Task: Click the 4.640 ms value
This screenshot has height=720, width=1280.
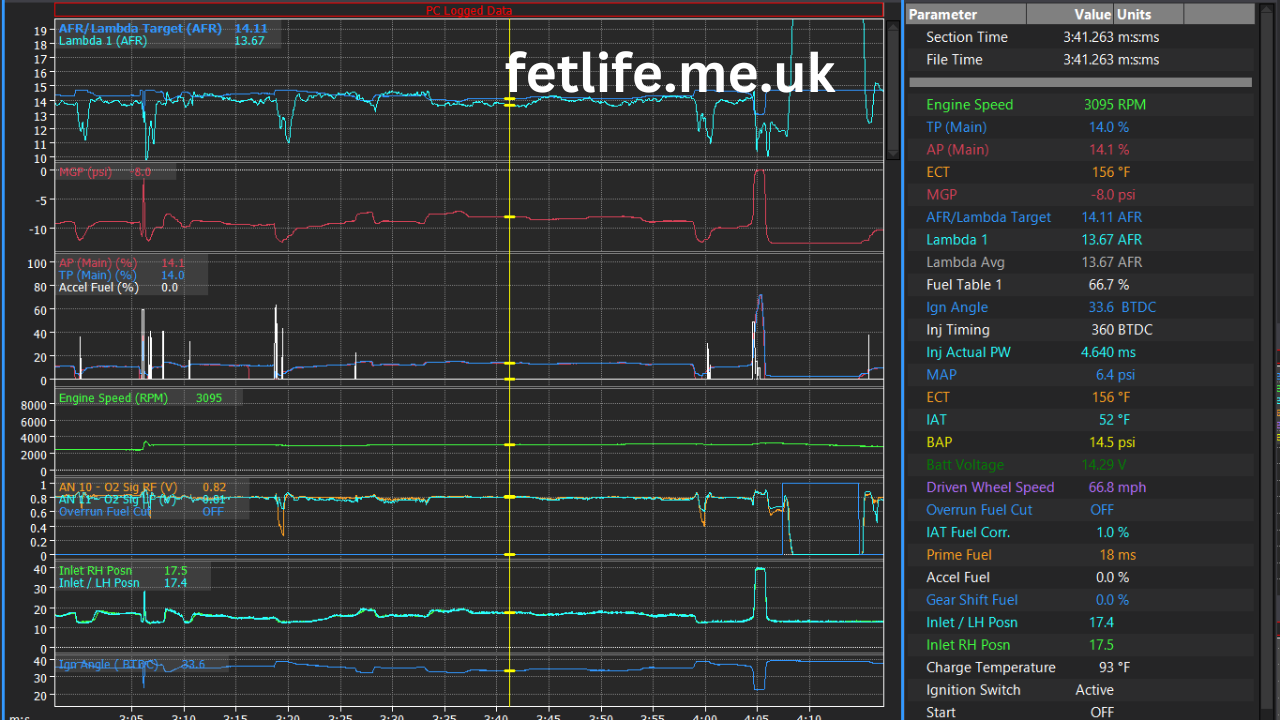Action: pyautogui.click(x=1109, y=352)
